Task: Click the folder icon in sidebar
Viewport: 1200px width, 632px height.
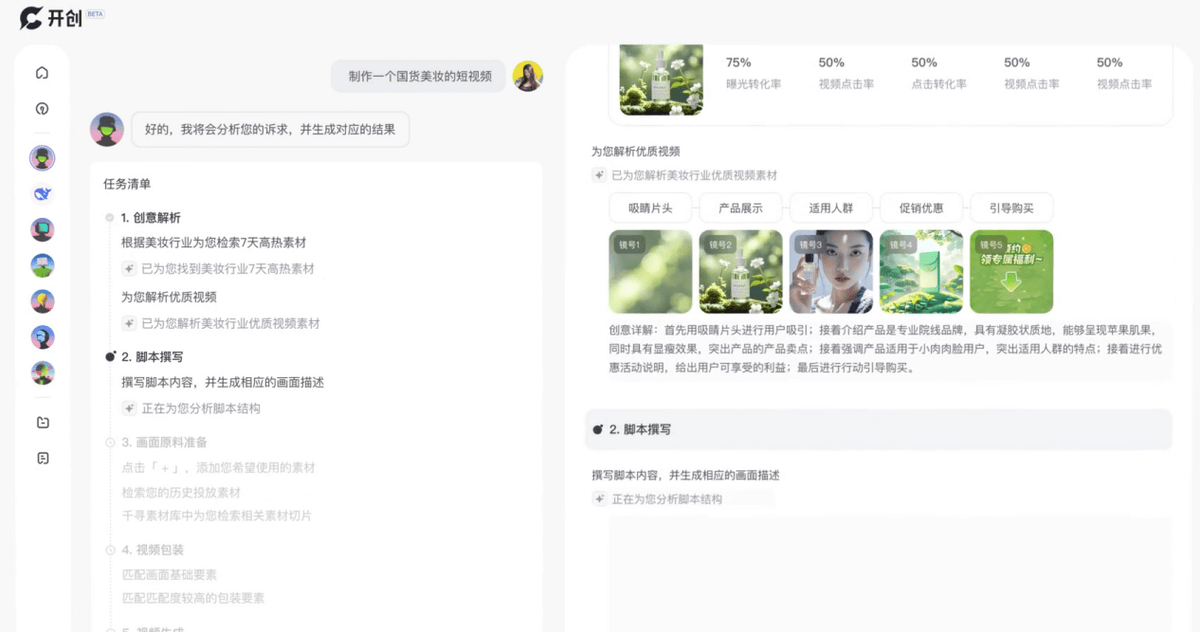Action: tap(42, 422)
